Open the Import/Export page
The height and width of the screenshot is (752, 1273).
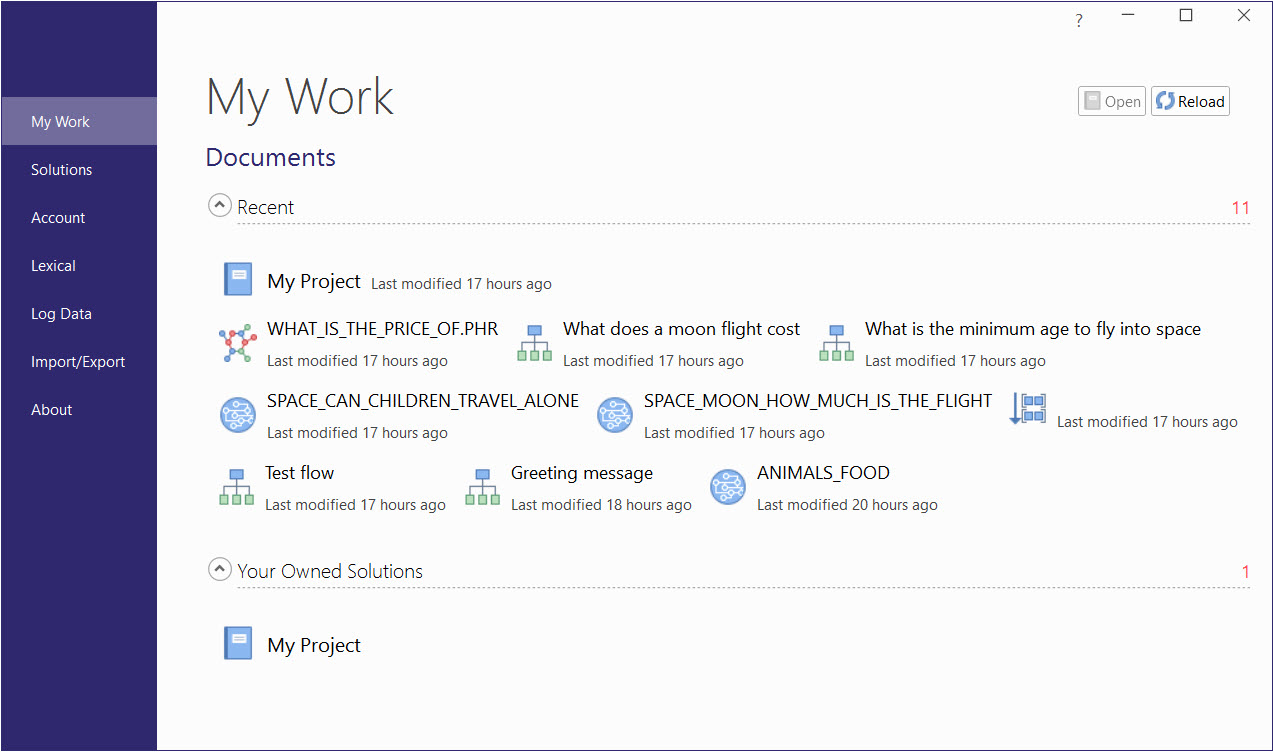coord(78,362)
